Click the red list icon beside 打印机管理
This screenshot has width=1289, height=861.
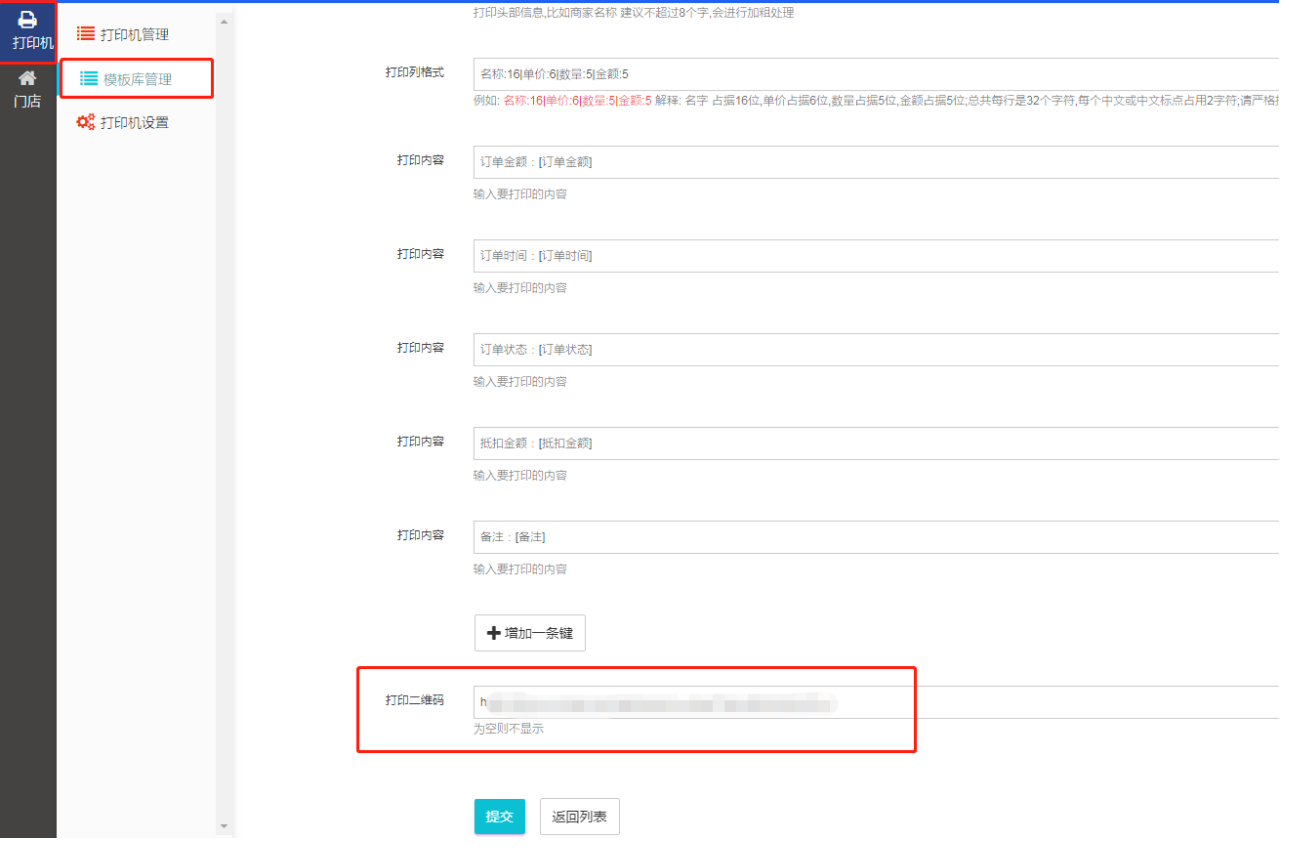click(86, 34)
